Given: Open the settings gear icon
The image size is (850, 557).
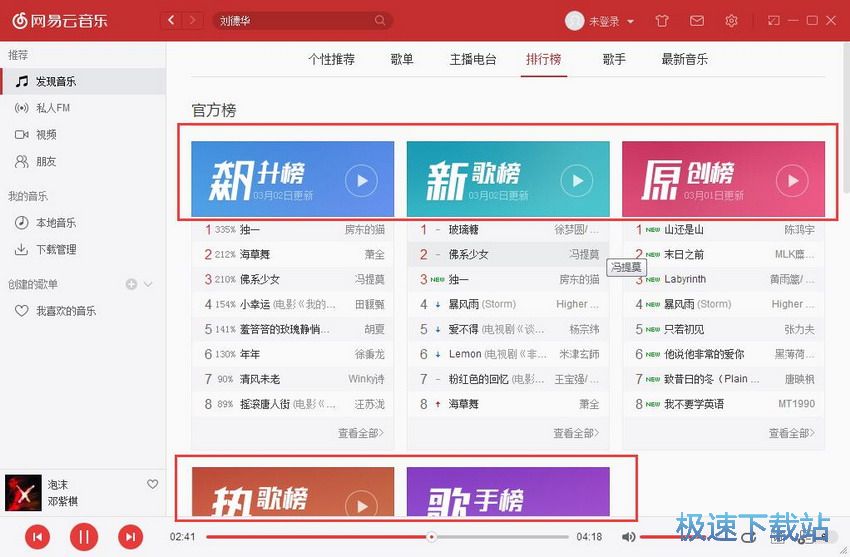Looking at the screenshot, I should tap(731, 21).
